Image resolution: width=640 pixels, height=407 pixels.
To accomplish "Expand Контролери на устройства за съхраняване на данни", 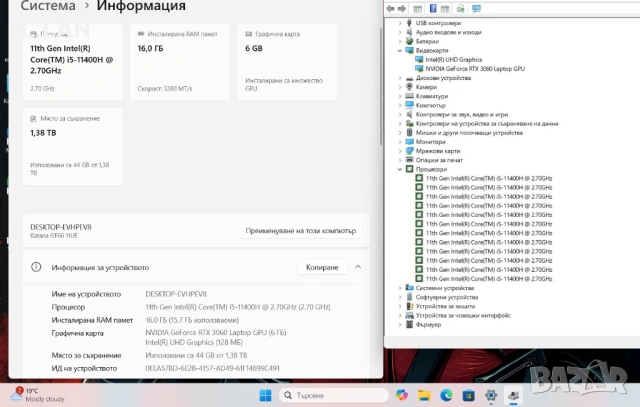I will [400, 123].
